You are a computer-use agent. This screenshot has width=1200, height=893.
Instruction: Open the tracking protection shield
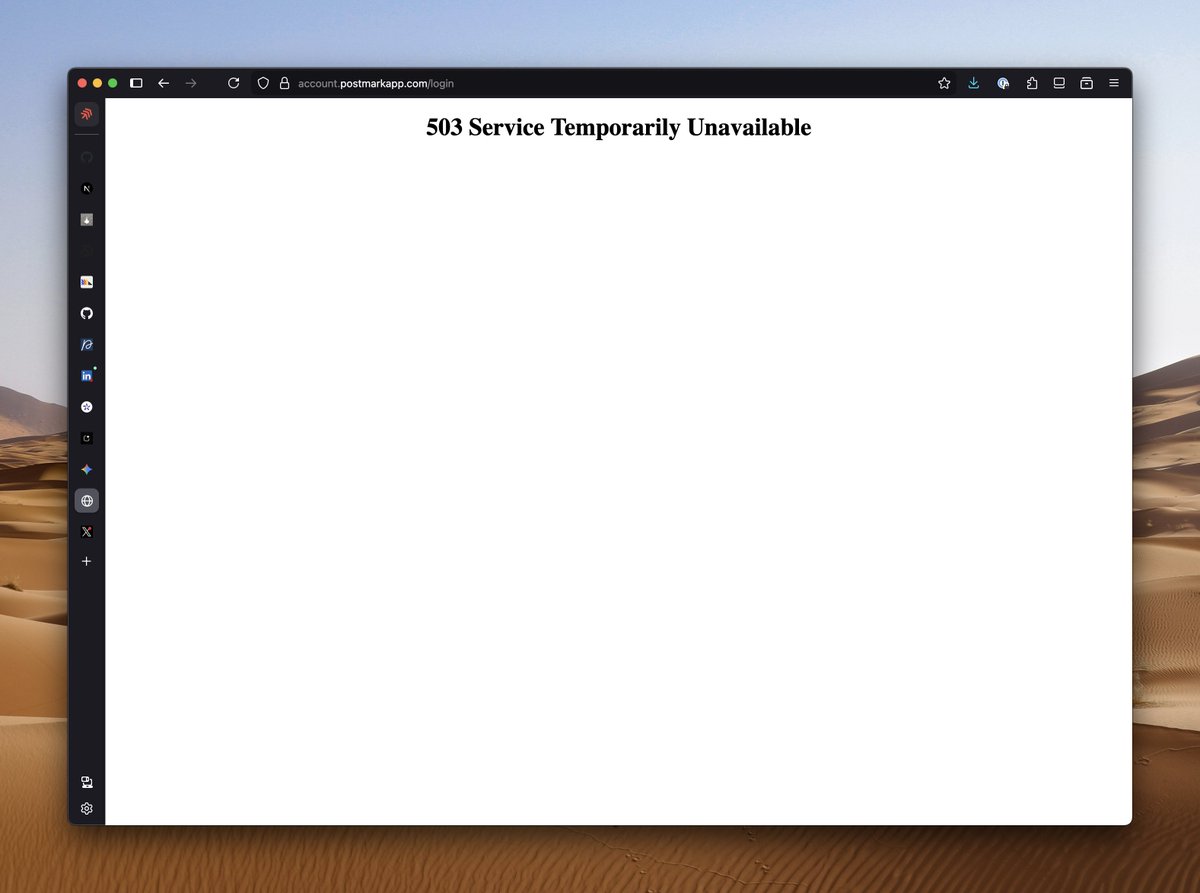(x=263, y=84)
